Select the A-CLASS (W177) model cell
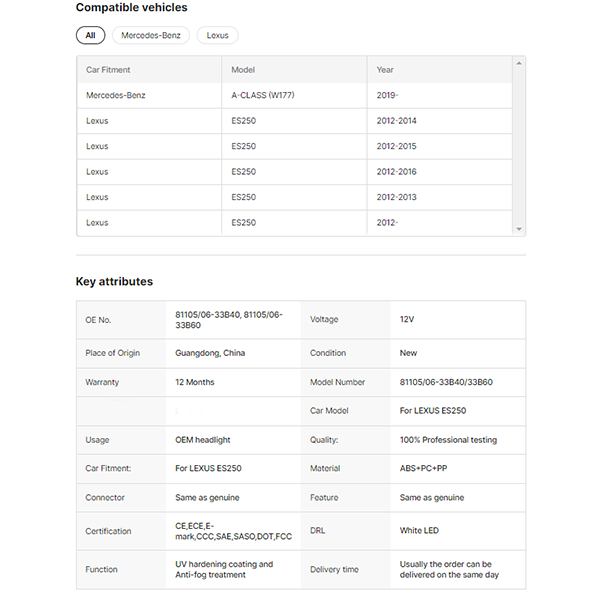 tap(262, 96)
